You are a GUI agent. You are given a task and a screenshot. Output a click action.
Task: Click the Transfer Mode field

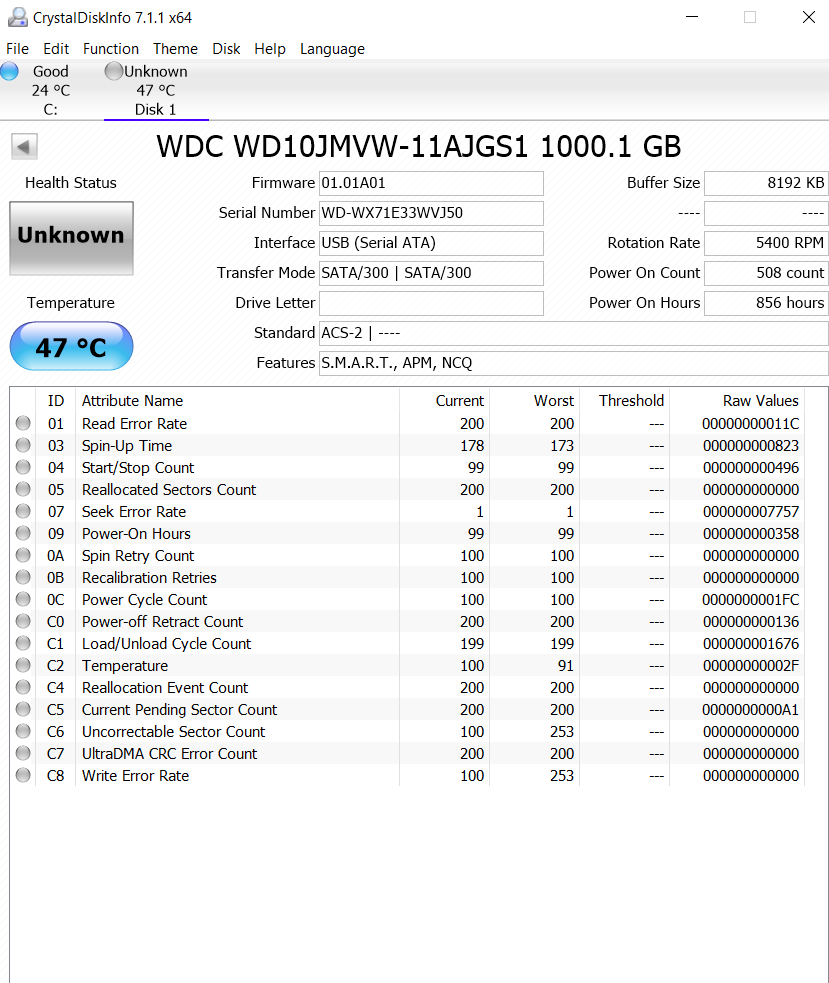(431, 273)
